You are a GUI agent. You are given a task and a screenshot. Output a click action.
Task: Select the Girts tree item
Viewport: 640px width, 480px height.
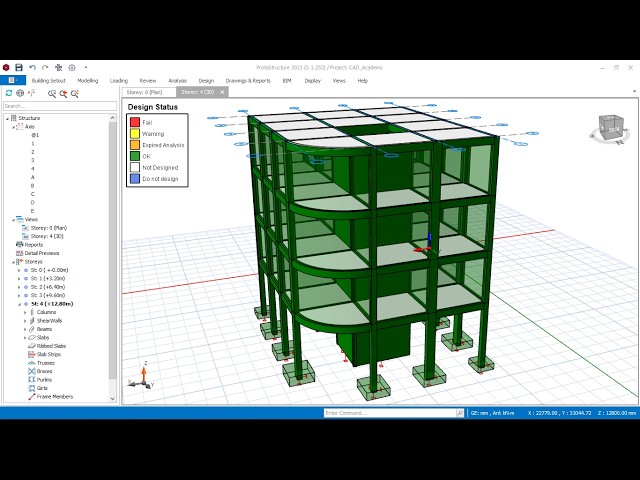pos(38,388)
